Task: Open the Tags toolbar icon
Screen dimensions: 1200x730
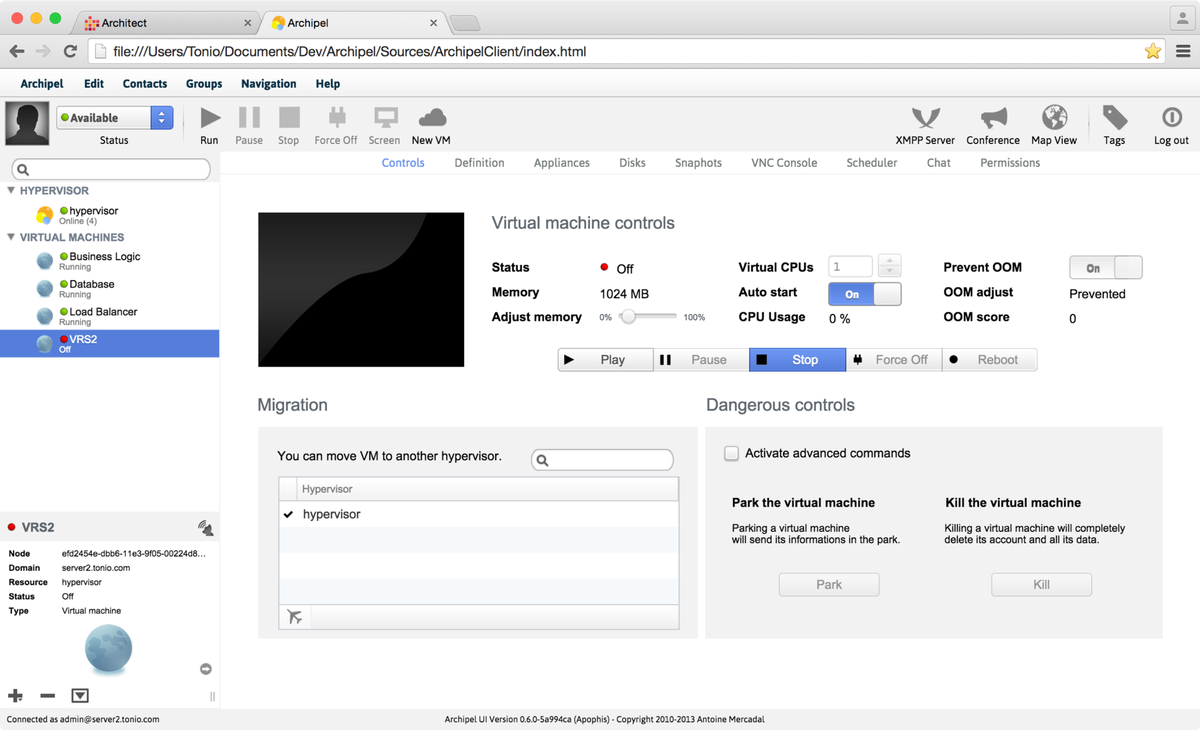Action: pyautogui.click(x=1115, y=118)
